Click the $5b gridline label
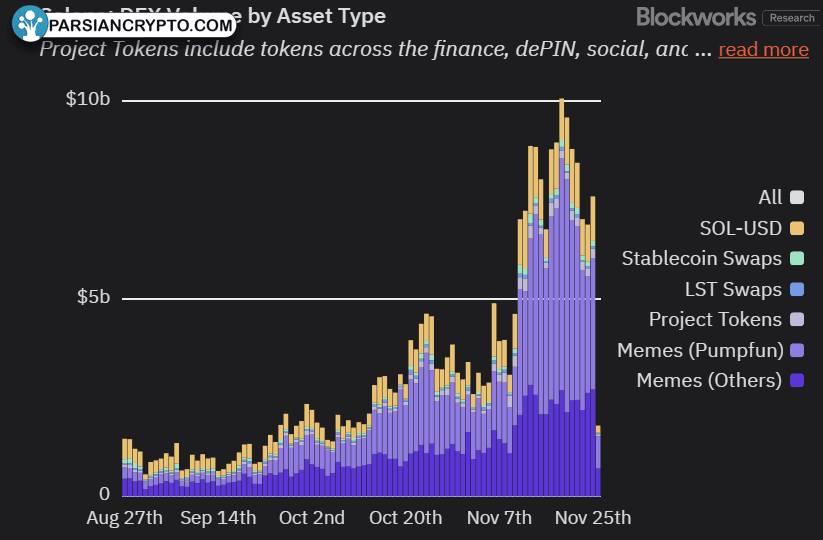823x540 pixels. tap(93, 297)
